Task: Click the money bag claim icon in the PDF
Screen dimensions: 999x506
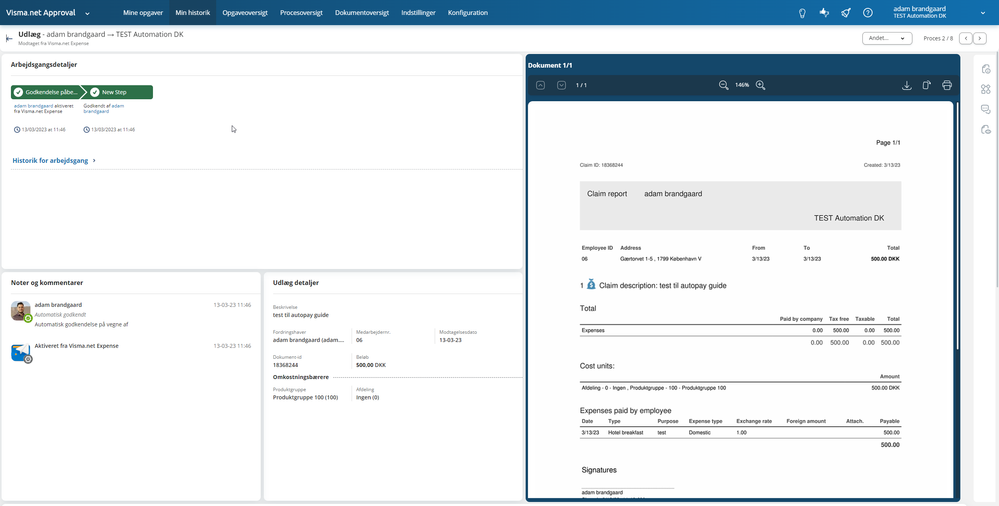Action: point(591,284)
